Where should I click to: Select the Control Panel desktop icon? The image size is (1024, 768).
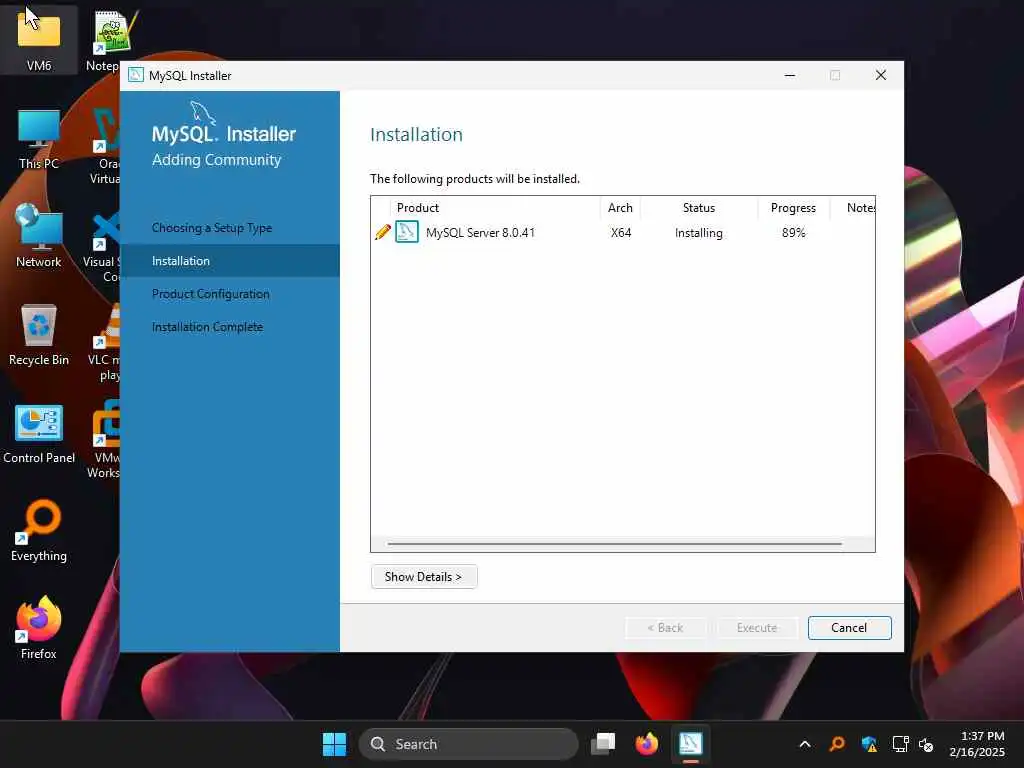pos(39,434)
